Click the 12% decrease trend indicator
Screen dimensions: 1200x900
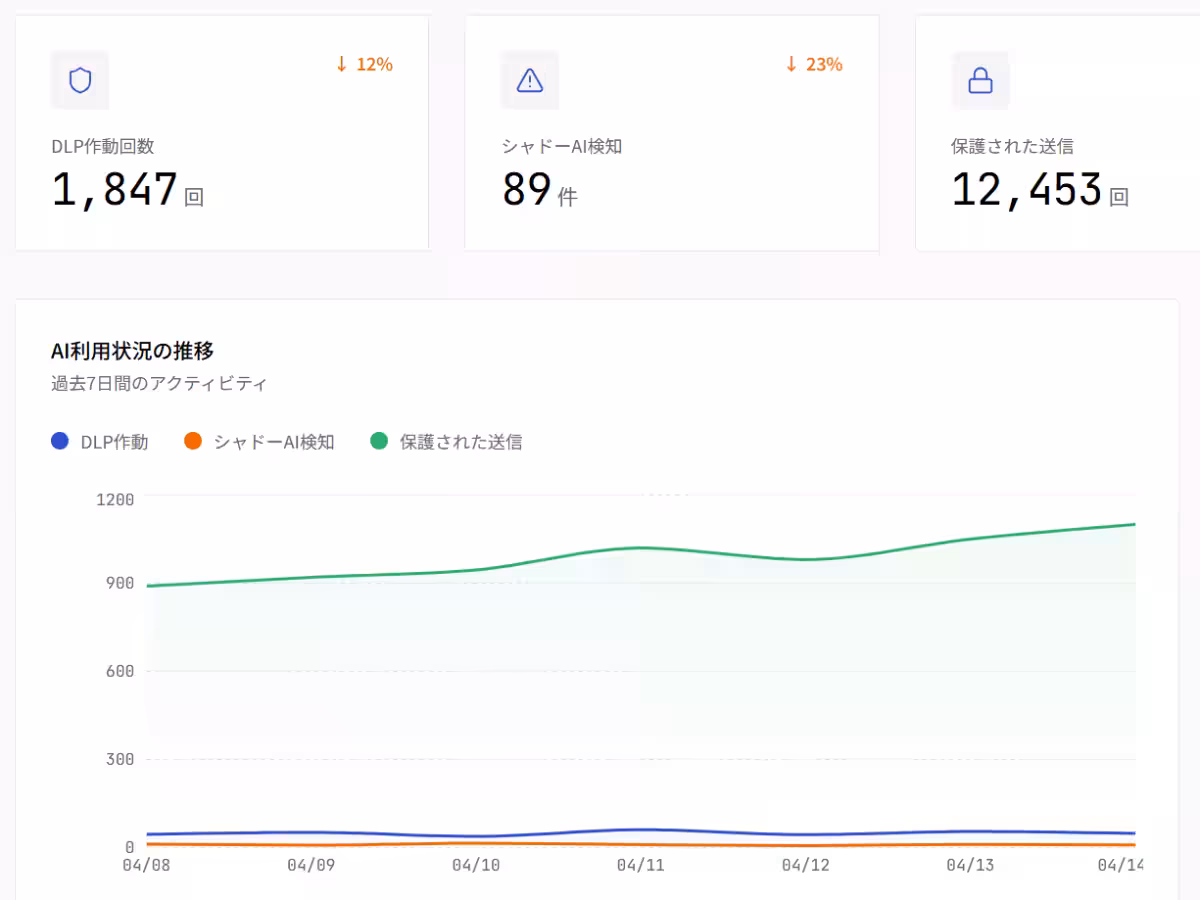click(364, 65)
